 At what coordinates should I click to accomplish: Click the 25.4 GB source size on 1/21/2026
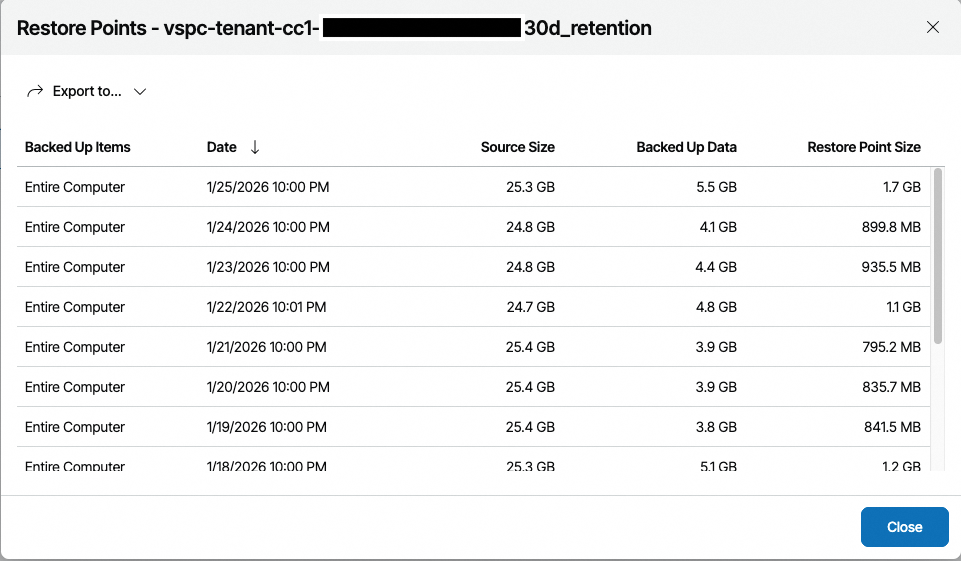tap(530, 347)
